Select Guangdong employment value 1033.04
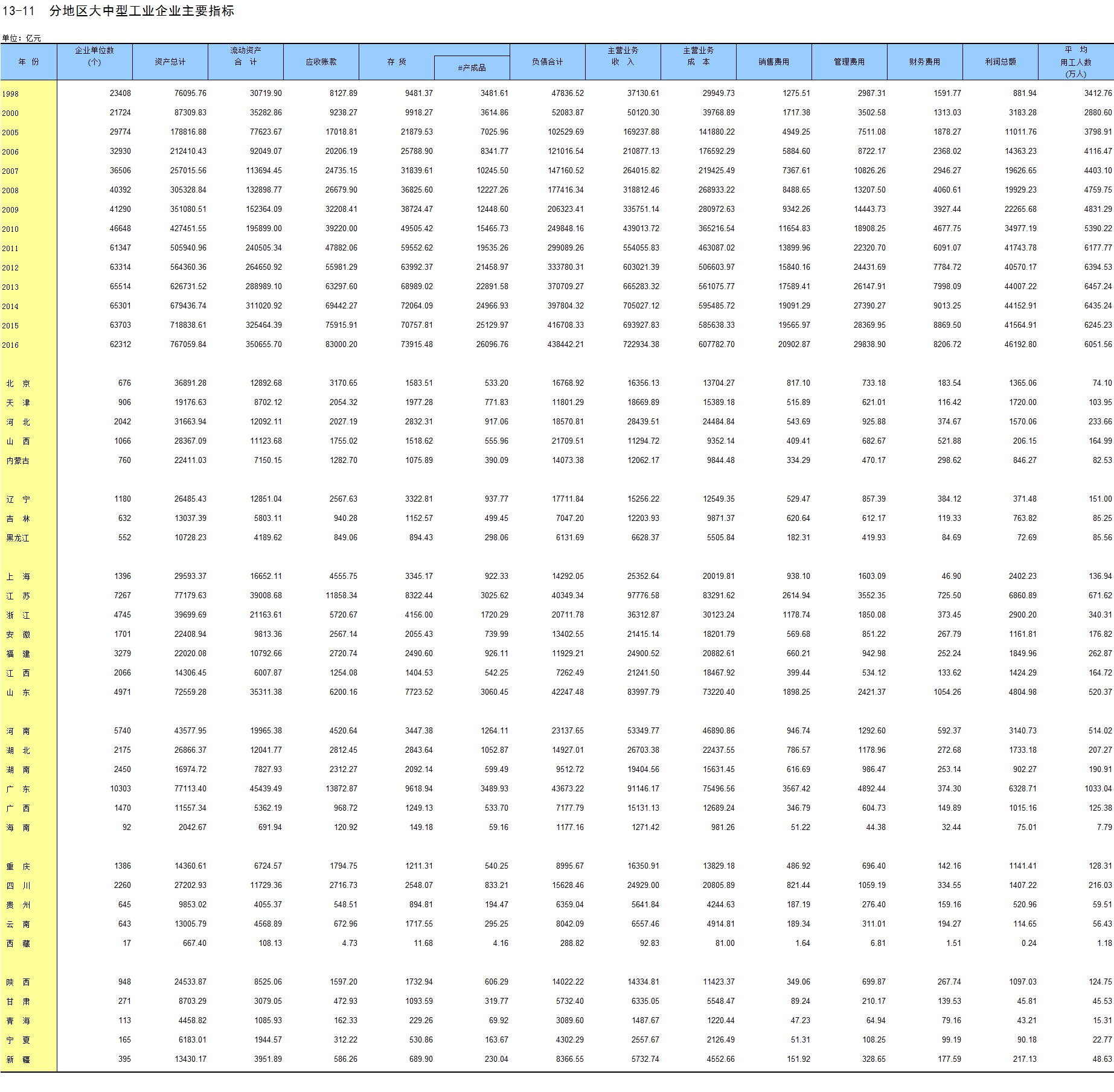 (x=1098, y=788)
